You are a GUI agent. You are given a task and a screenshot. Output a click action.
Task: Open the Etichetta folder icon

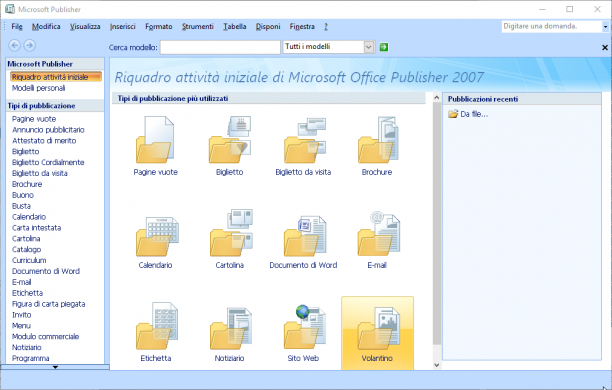pos(157,326)
